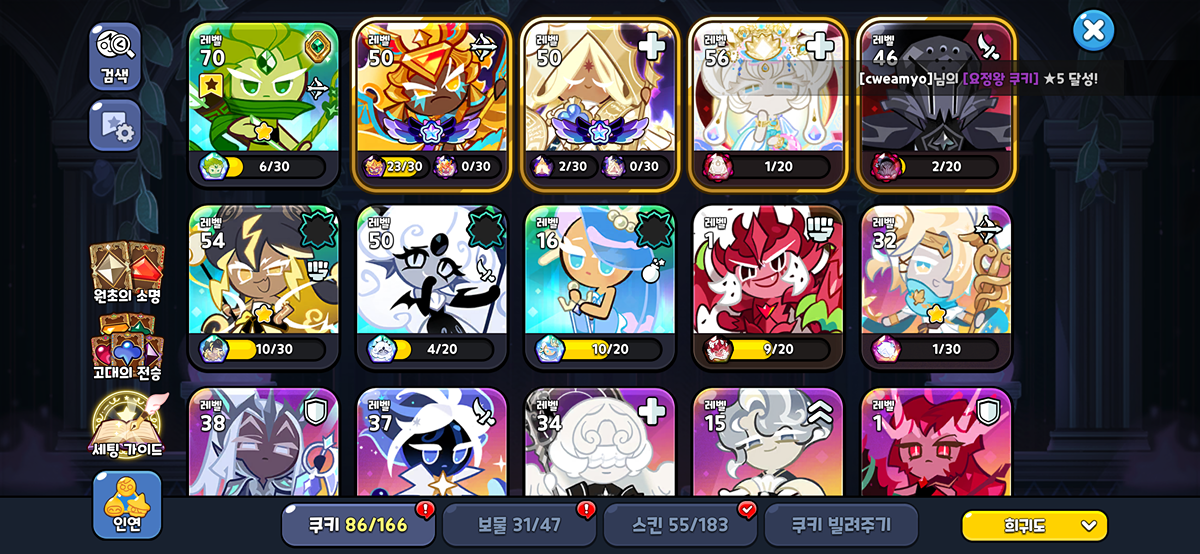
Task: Select the level 32 blonde cookie with staff
Action: (x=936, y=286)
